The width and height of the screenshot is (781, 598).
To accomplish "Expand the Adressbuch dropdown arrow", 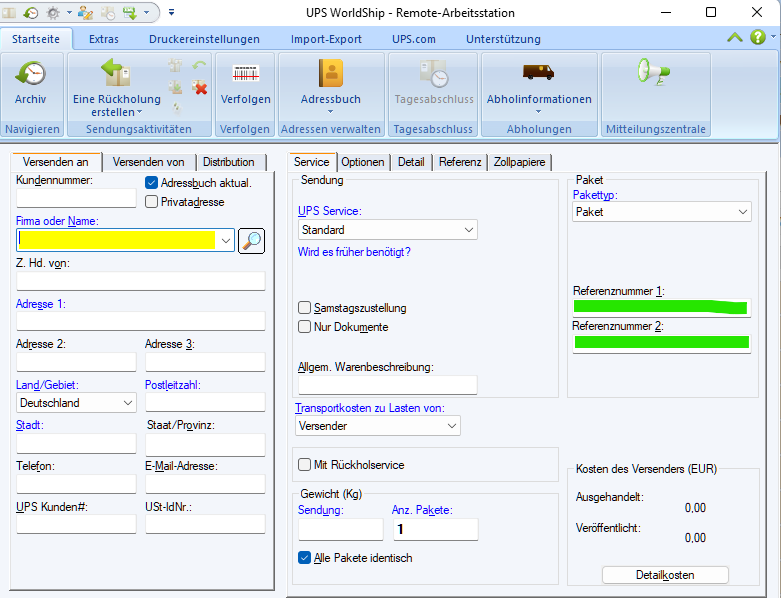I will click(x=330, y=112).
